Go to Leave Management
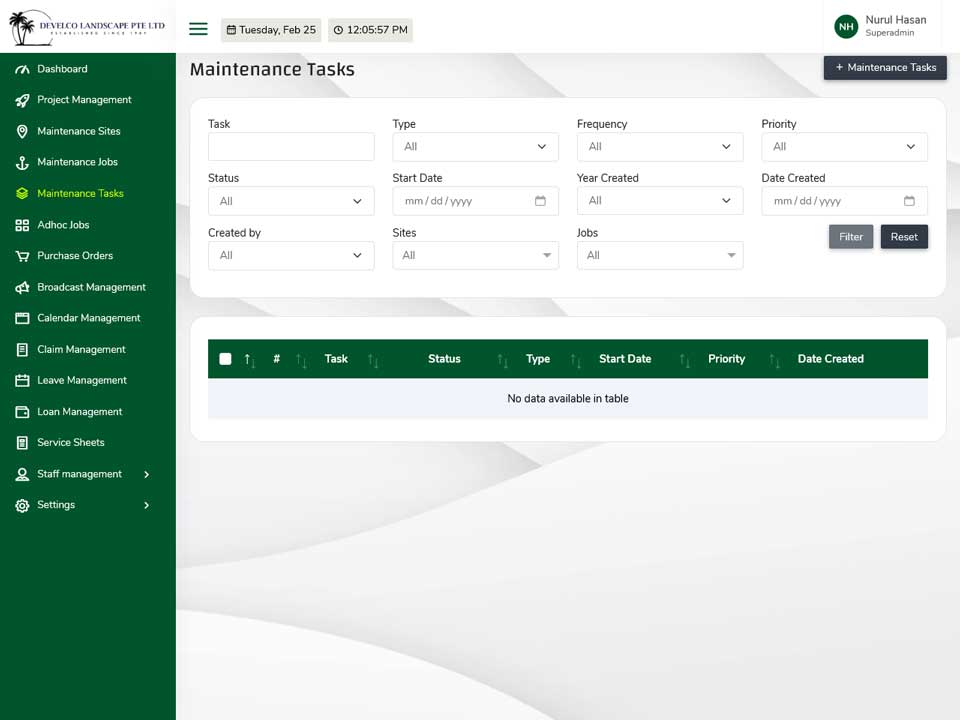This screenshot has height=720, width=960. (x=82, y=380)
